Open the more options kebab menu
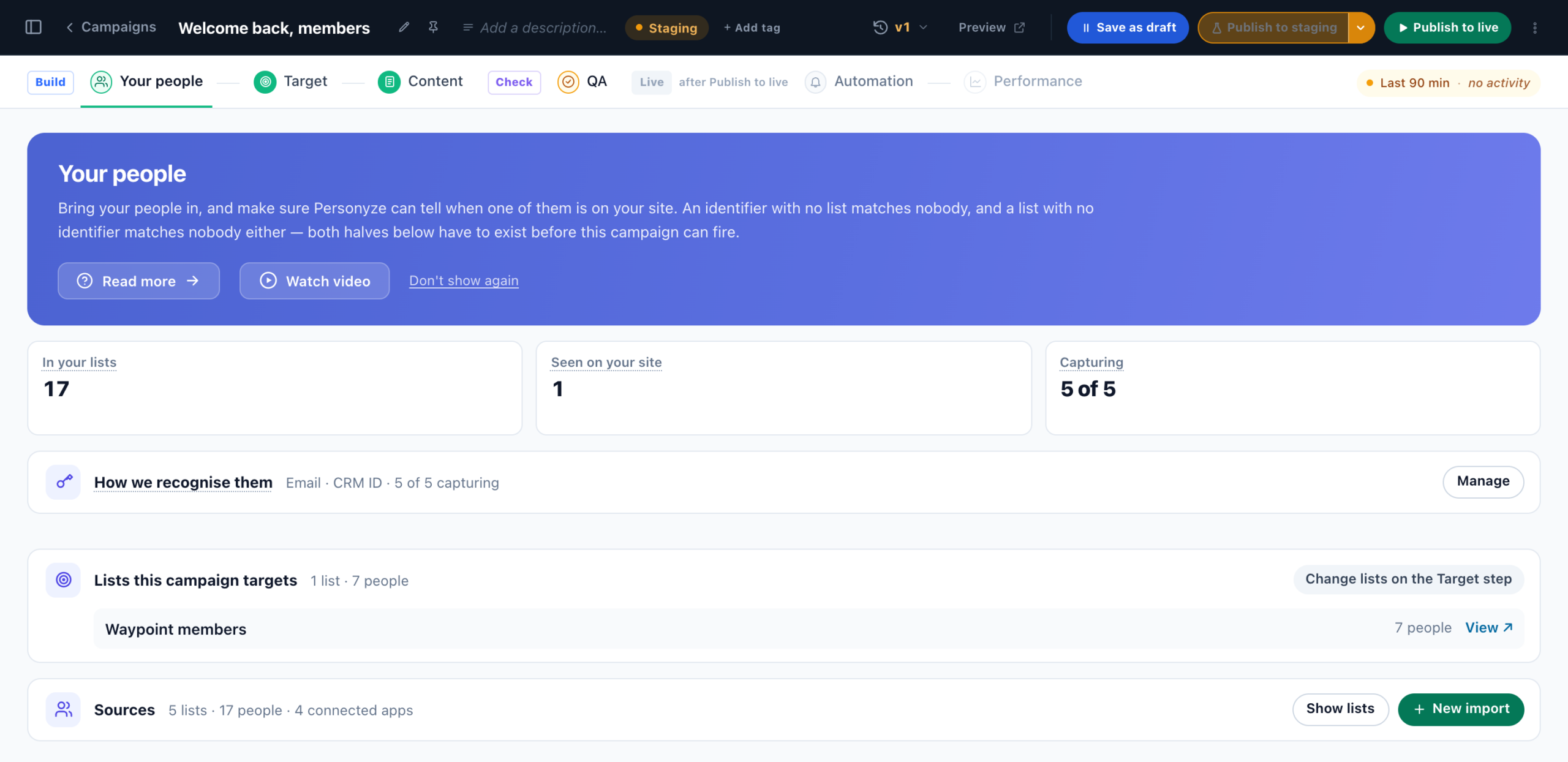1568x762 pixels. tap(1535, 28)
